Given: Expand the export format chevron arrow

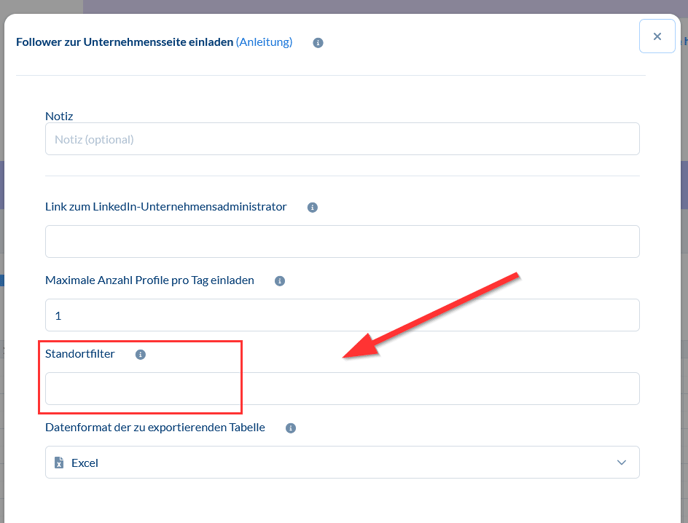Looking at the screenshot, I should (621, 463).
